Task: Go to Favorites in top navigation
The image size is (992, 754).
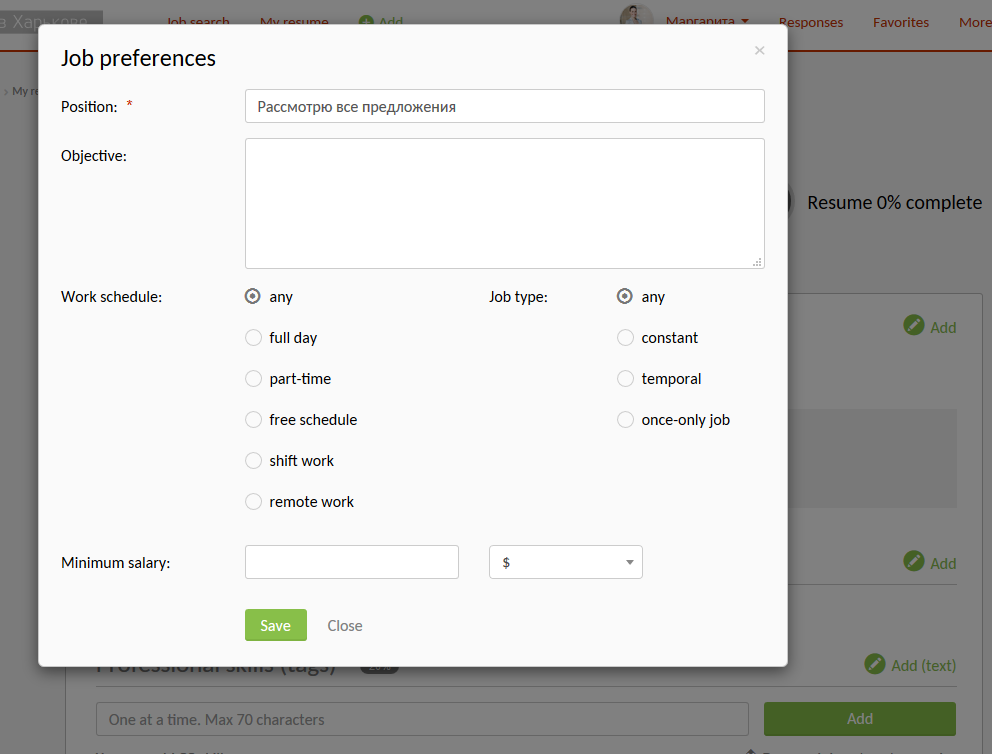Action: point(900,22)
